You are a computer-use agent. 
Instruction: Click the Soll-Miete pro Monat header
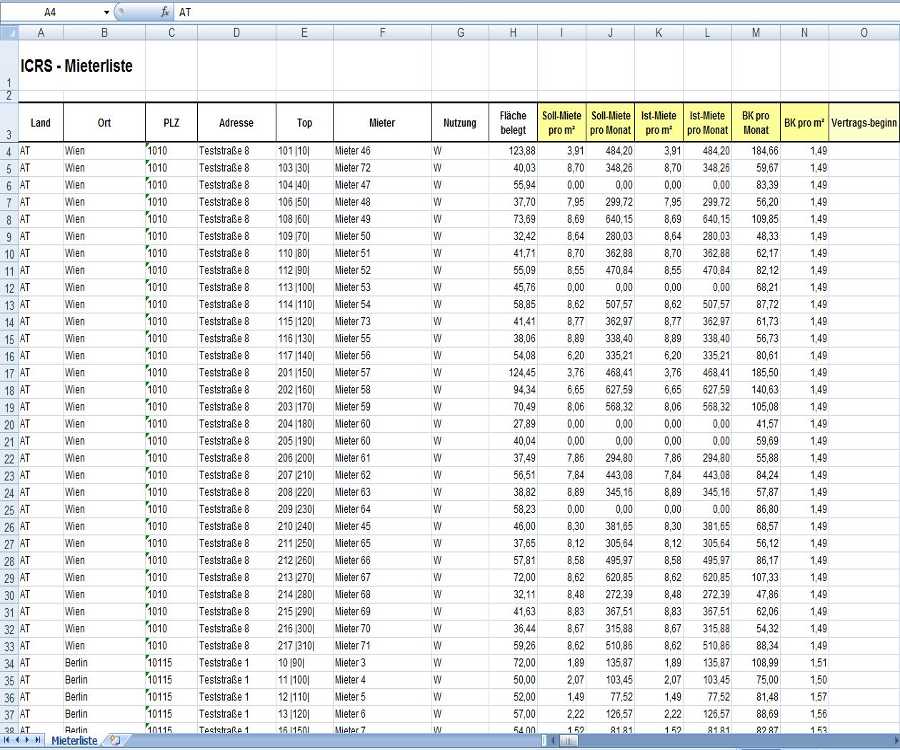(611, 122)
